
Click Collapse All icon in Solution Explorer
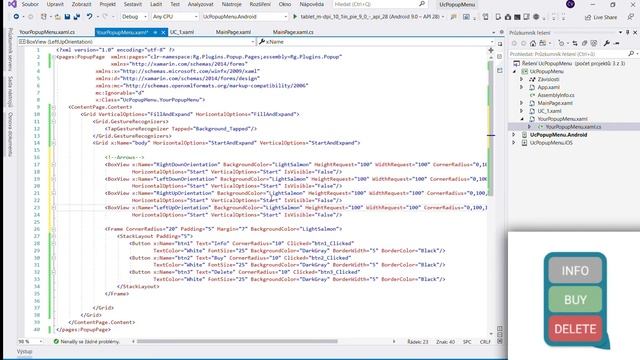click(584, 43)
